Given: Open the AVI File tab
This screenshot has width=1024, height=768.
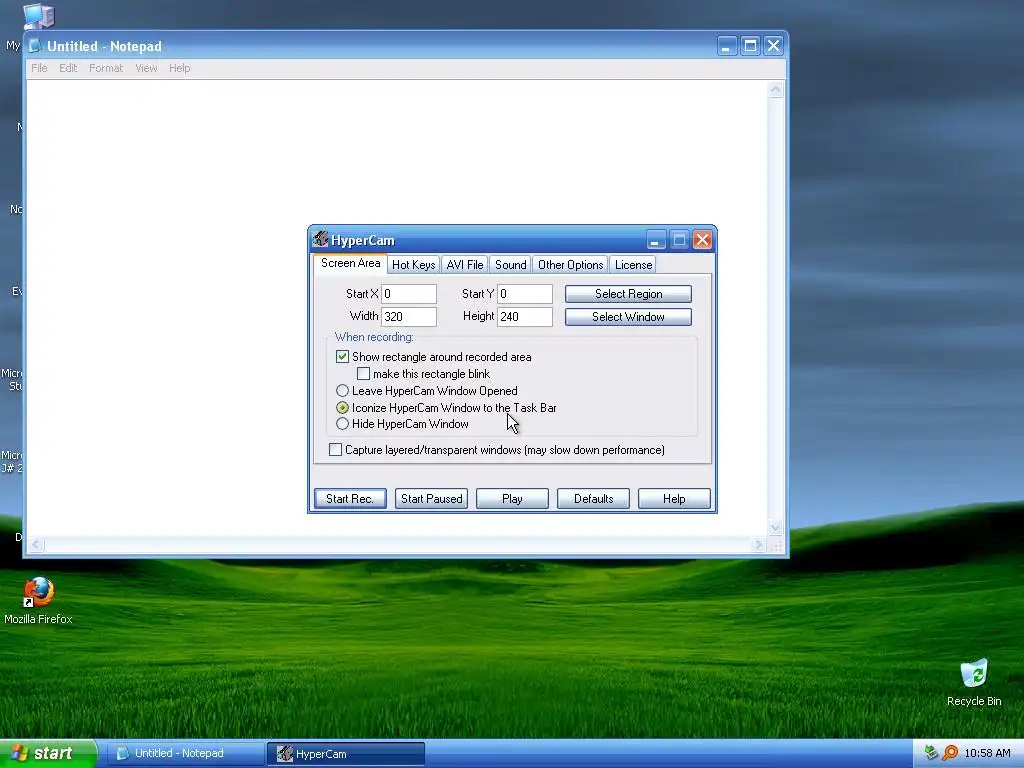Looking at the screenshot, I should (464, 264).
